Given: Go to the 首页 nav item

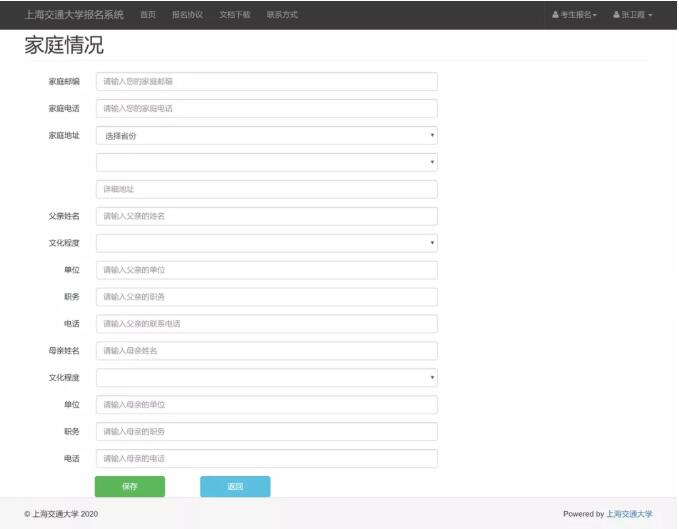Looking at the screenshot, I should pos(148,15).
